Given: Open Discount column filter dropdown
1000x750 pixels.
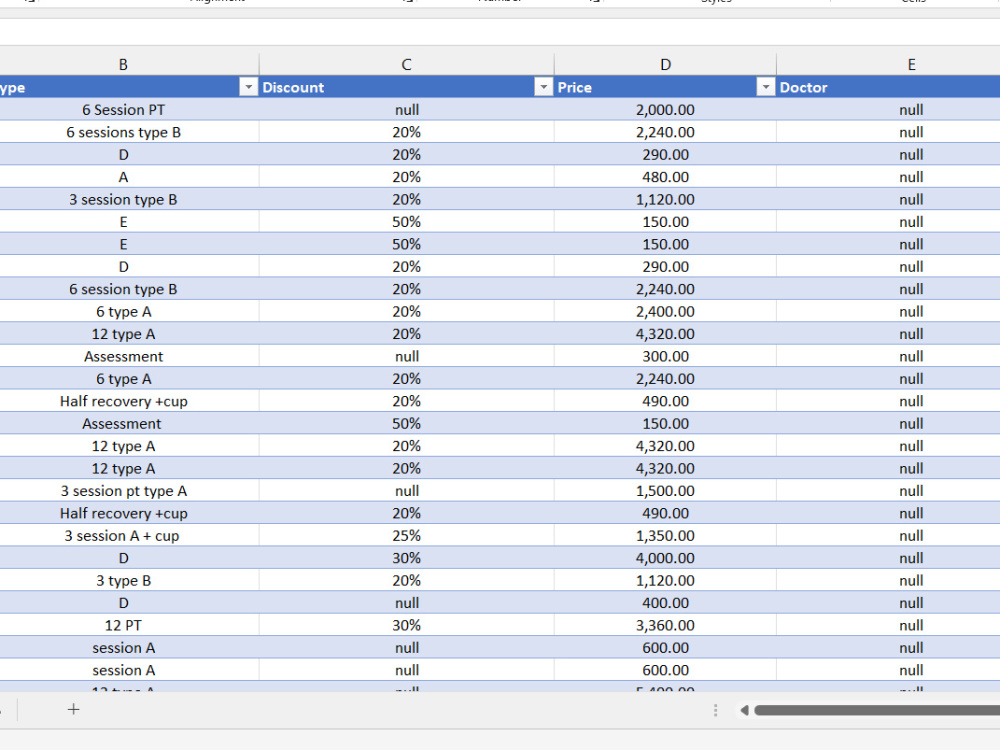Looking at the screenshot, I should [x=543, y=87].
